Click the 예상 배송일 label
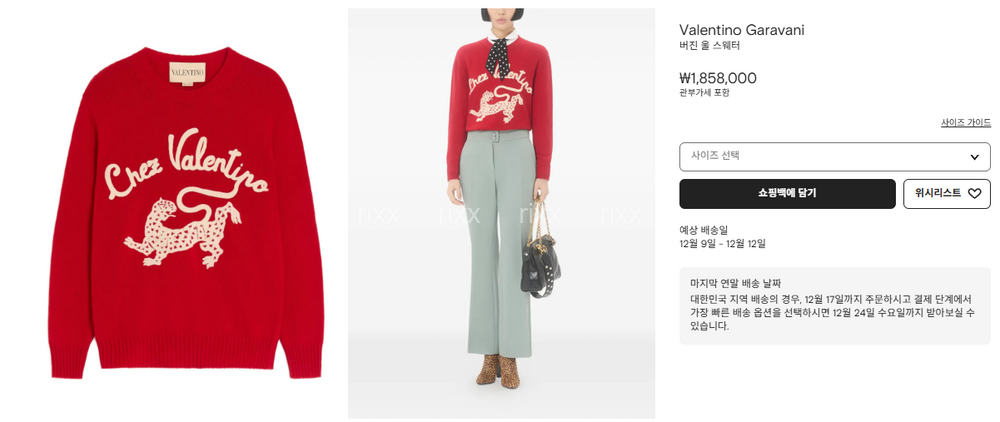1000x422 pixels. 703,229
